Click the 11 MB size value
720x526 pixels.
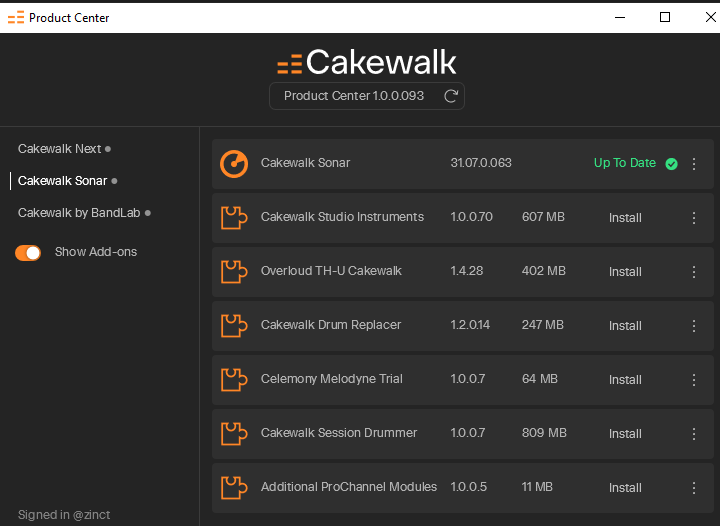coord(537,487)
